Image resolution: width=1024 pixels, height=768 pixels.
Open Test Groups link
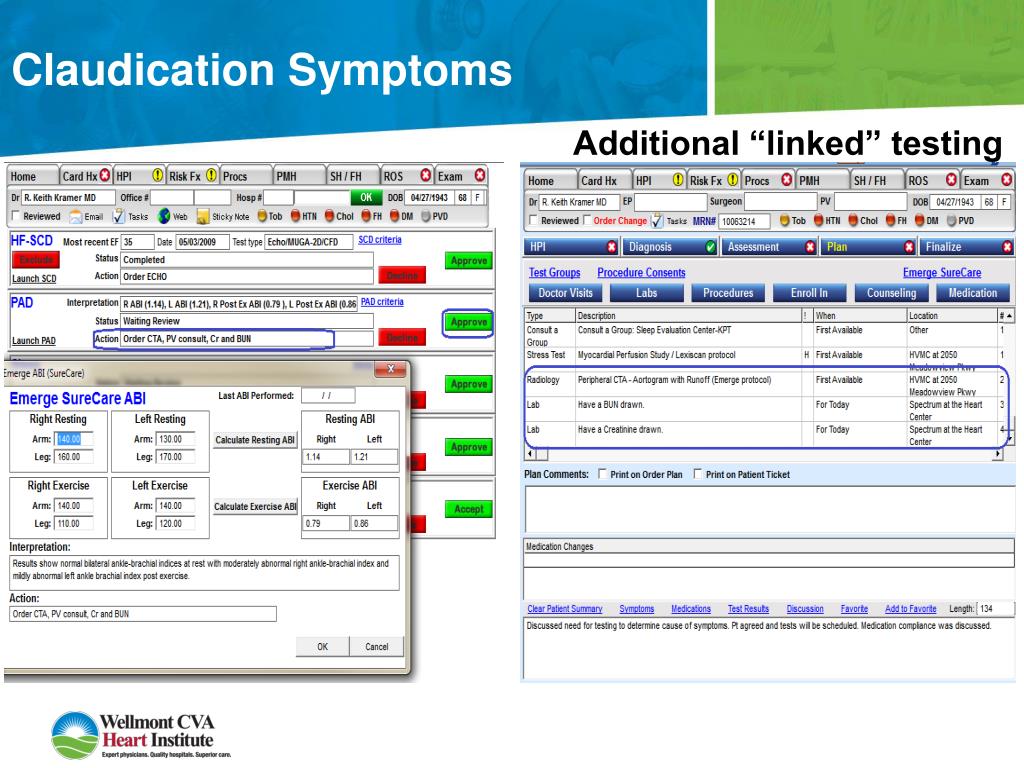click(x=554, y=272)
